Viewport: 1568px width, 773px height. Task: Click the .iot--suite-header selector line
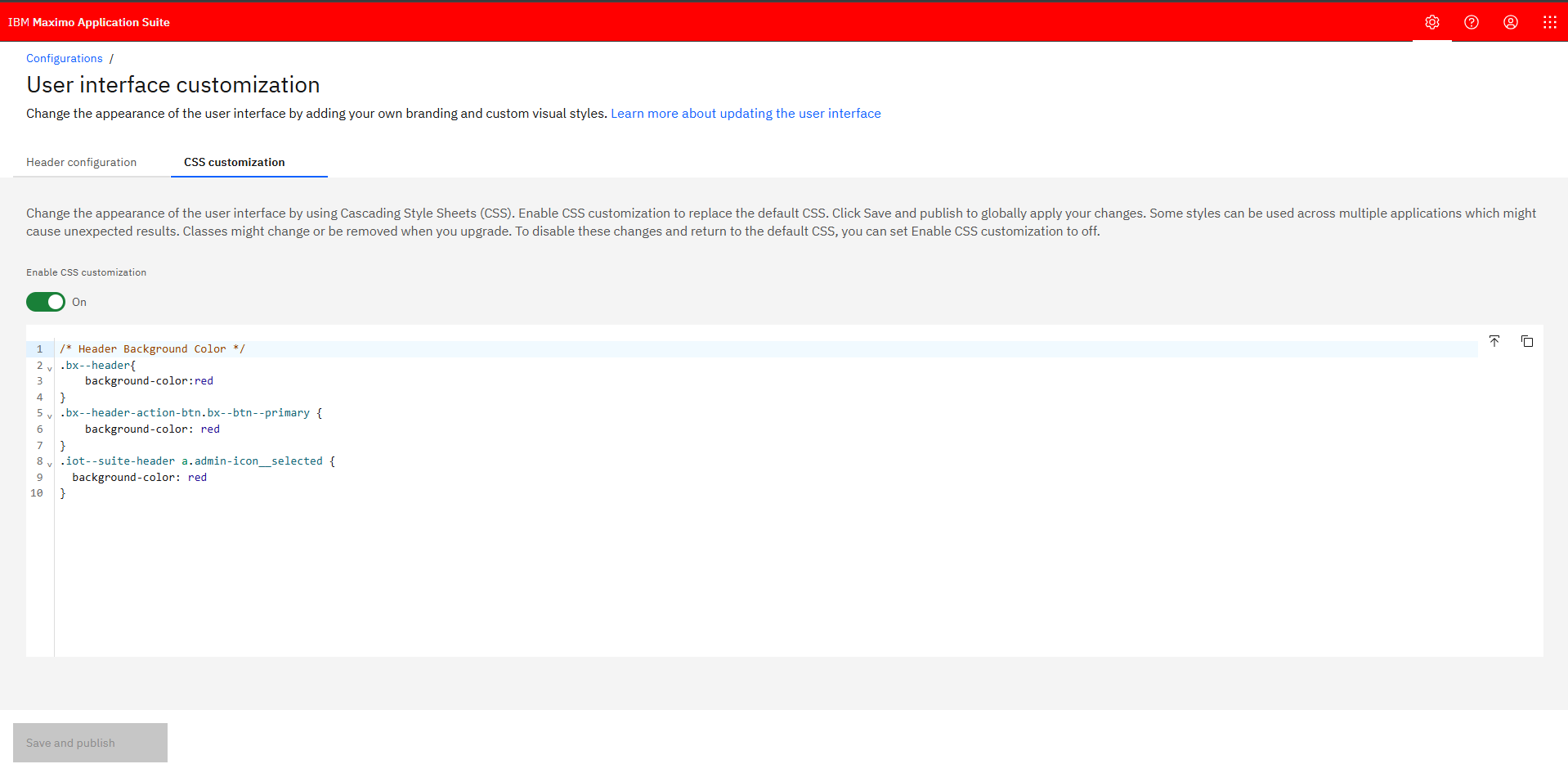tap(197, 461)
